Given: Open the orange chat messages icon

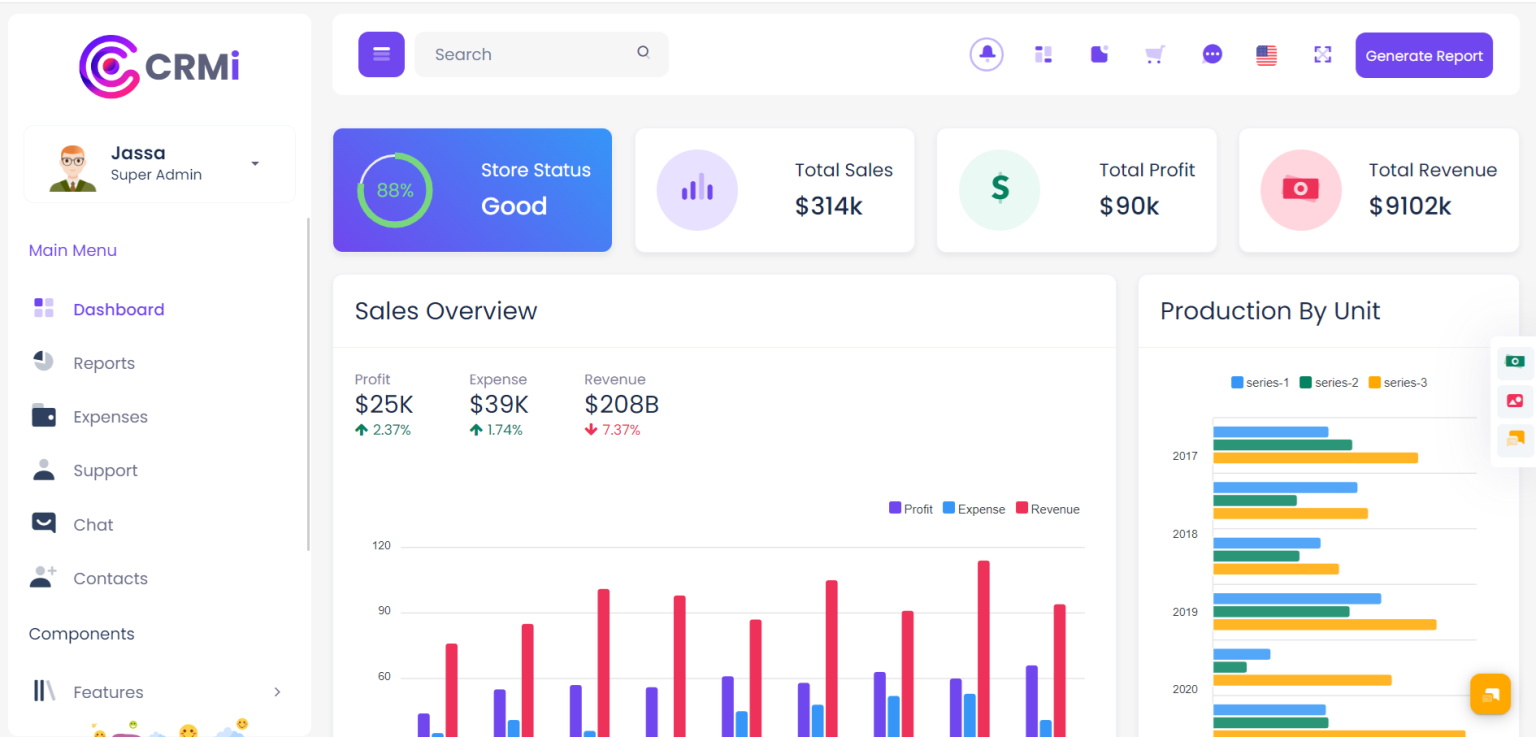Looking at the screenshot, I should coord(1514,440).
